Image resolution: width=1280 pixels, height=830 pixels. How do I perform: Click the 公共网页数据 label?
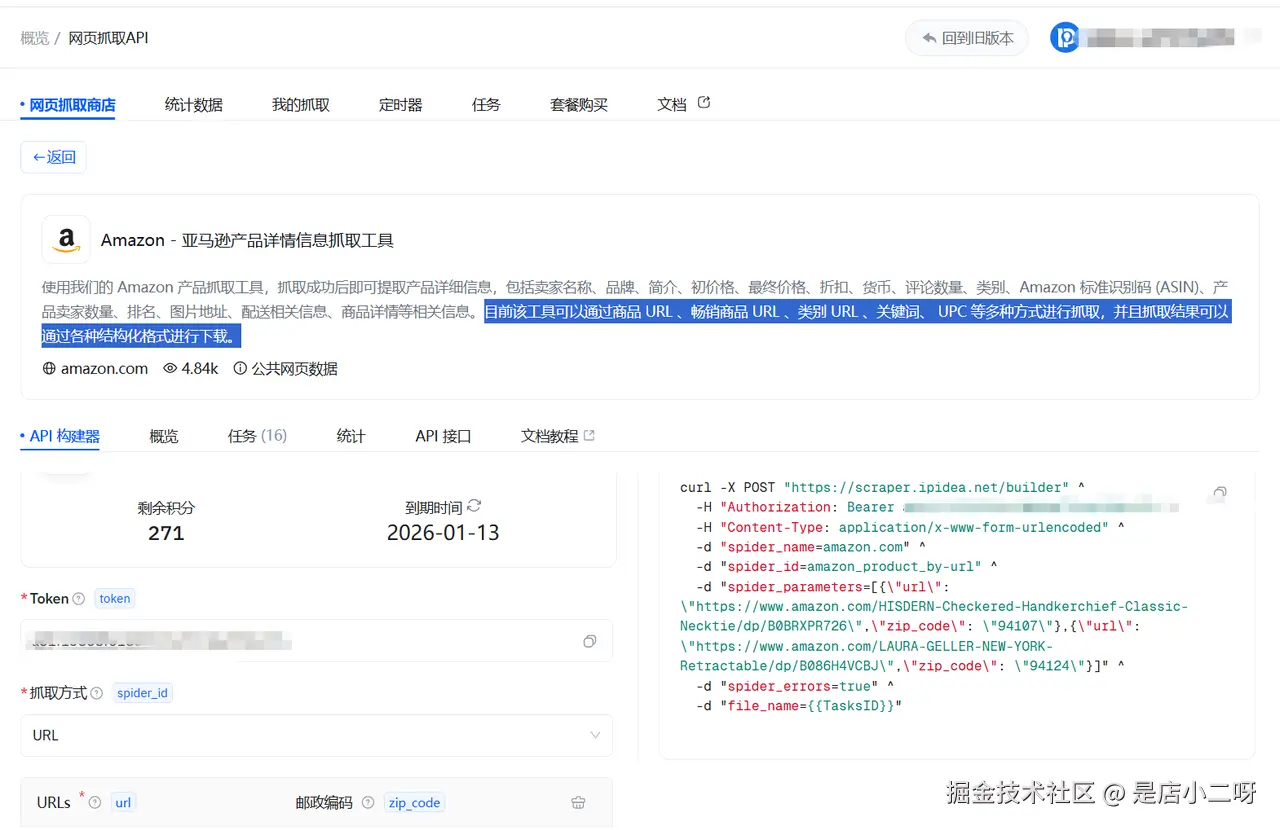295,369
